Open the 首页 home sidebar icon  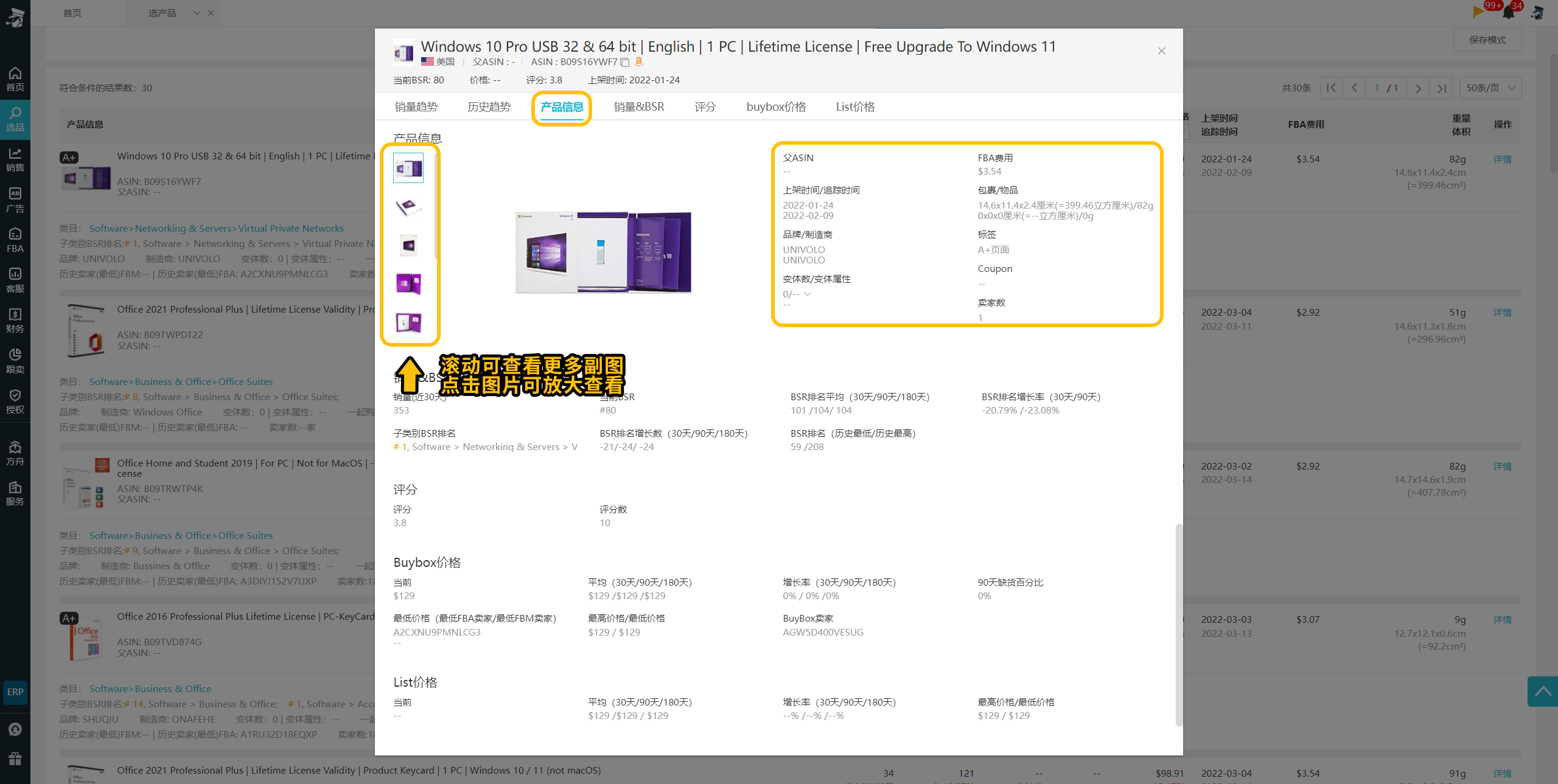[15, 79]
